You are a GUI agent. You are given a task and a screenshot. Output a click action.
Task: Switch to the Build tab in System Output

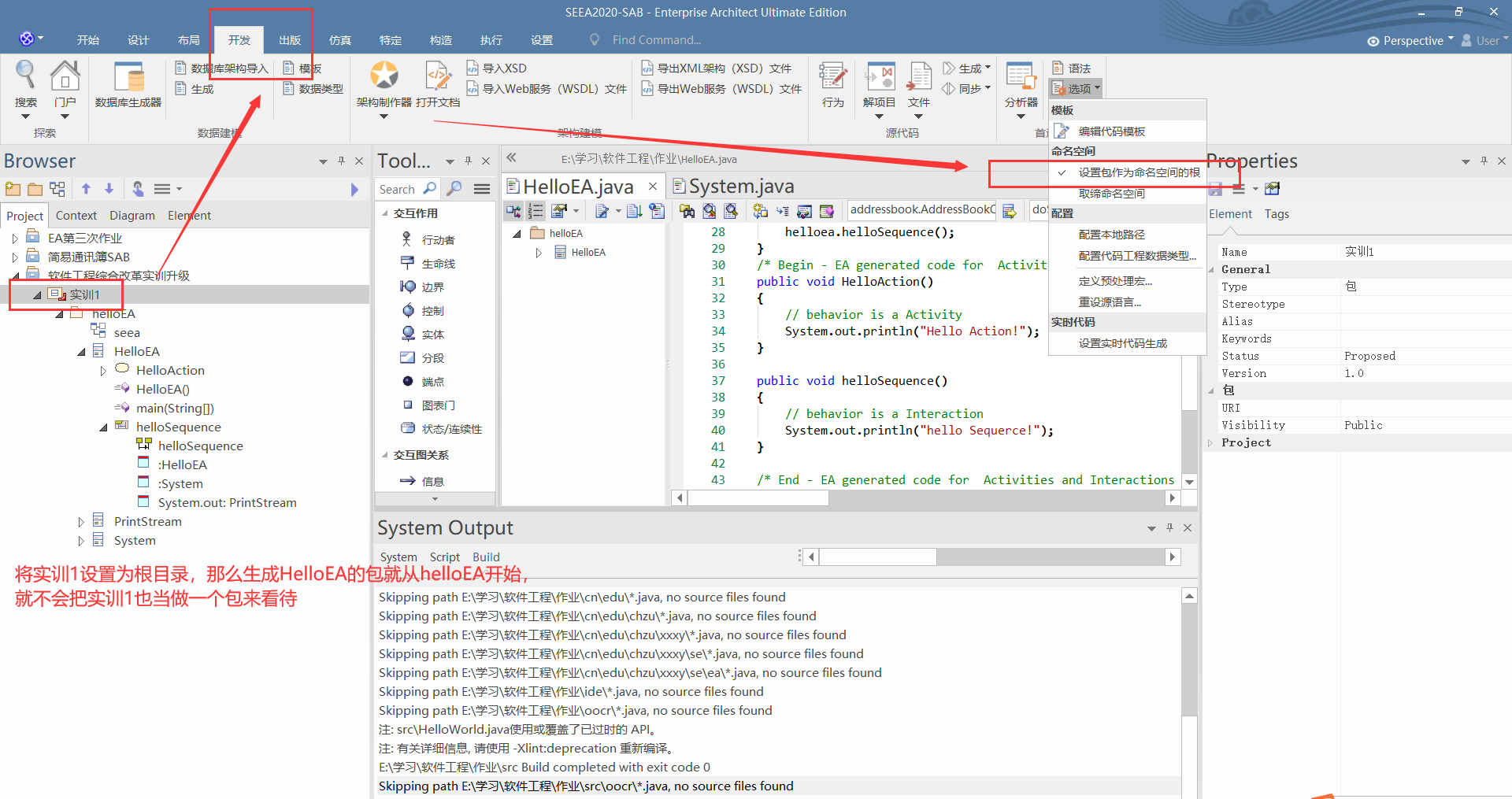coord(486,557)
